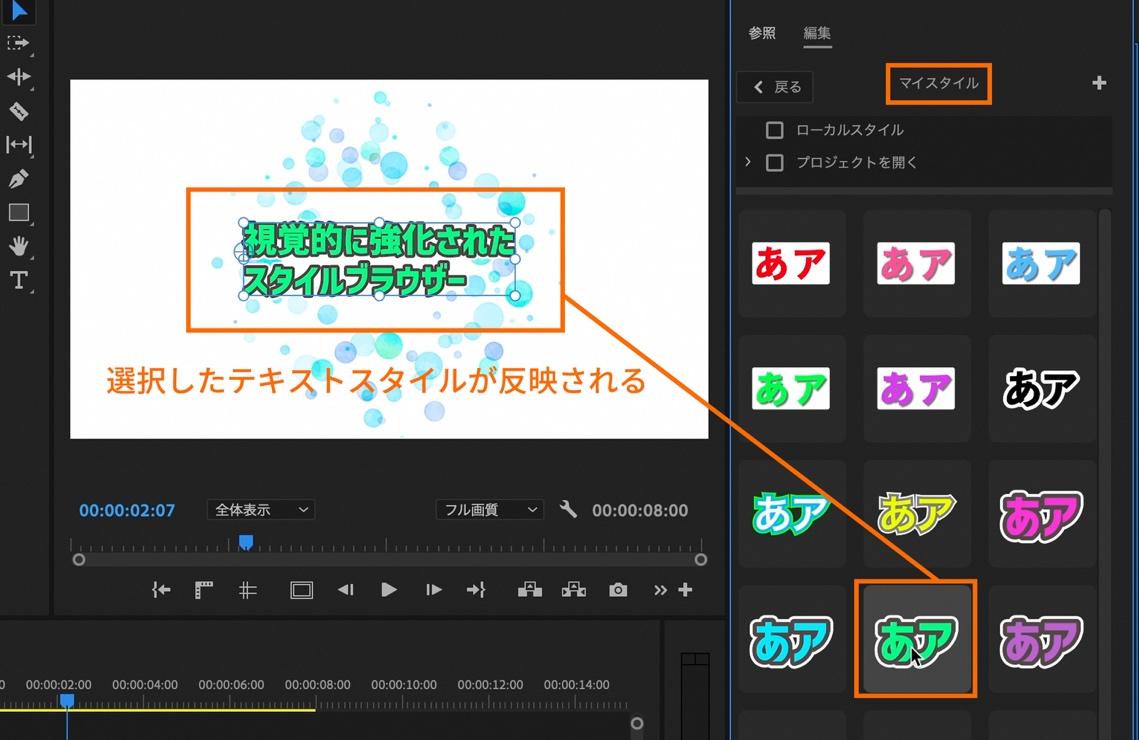Select the Track Select Forward tool
This screenshot has width=1139, height=740.
(18, 44)
